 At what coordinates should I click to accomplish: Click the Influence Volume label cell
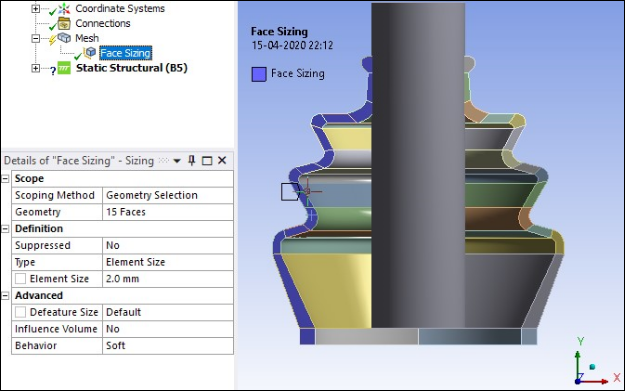point(57,329)
